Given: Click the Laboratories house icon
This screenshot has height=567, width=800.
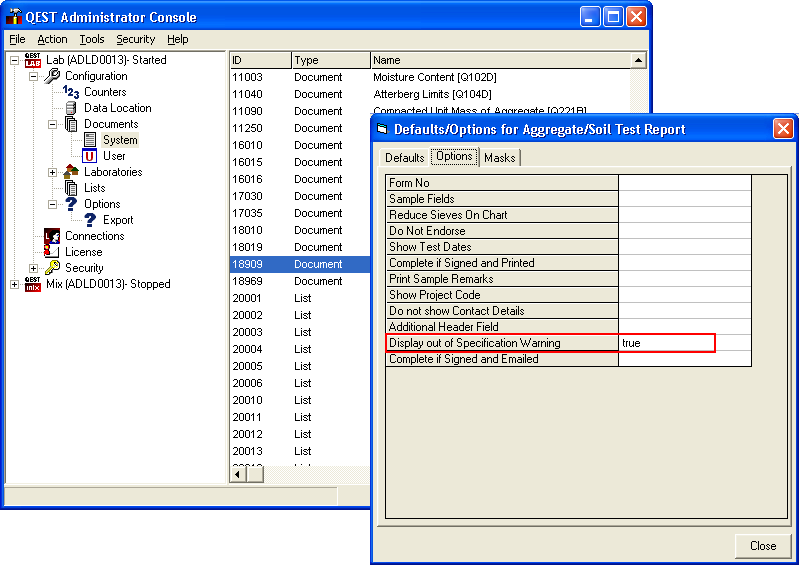Looking at the screenshot, I should [x=71, y=172].
